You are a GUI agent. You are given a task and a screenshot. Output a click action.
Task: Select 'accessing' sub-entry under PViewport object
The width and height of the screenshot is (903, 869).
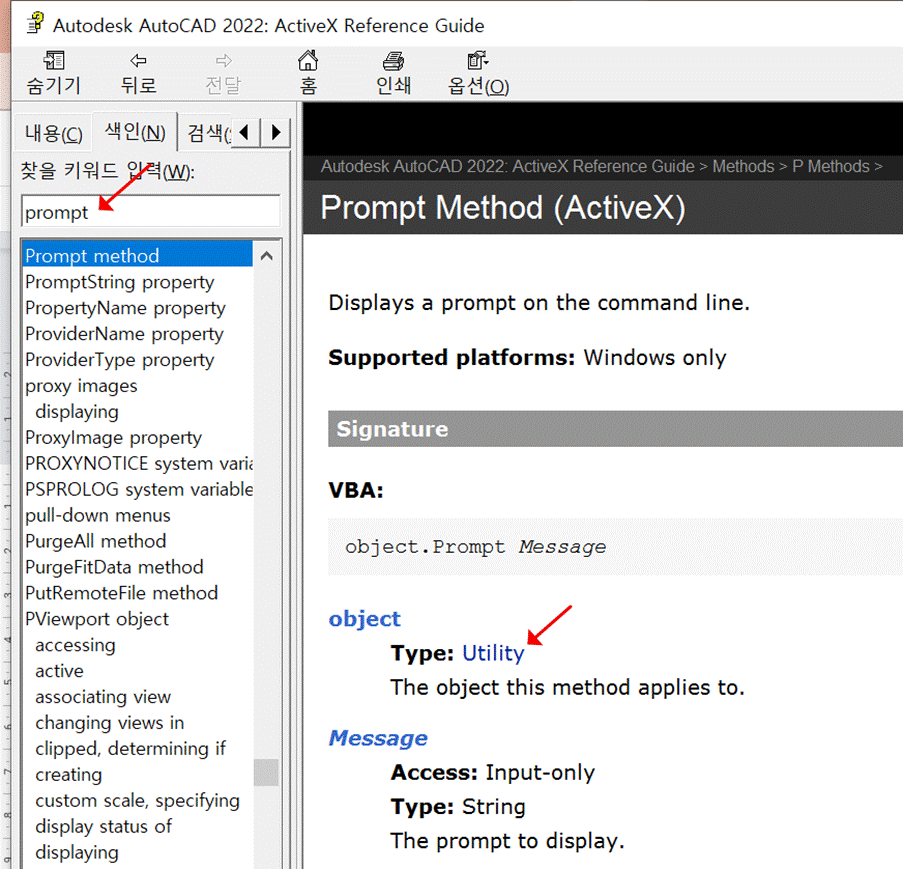click(75, 644)
